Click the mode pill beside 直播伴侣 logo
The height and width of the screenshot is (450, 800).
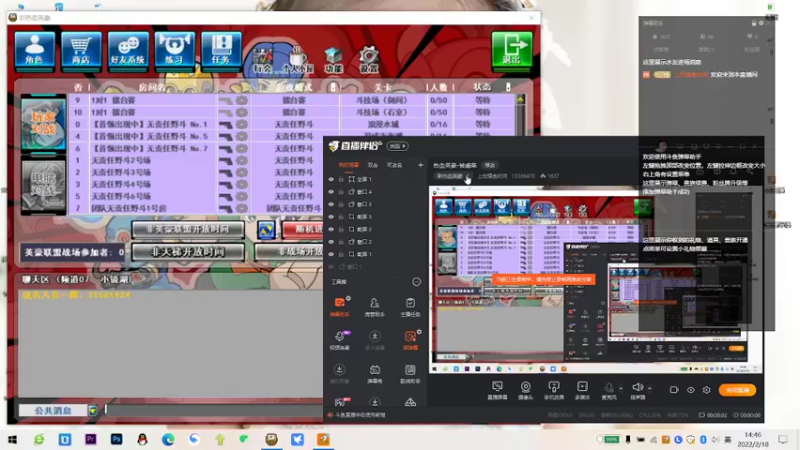point(397,146)
